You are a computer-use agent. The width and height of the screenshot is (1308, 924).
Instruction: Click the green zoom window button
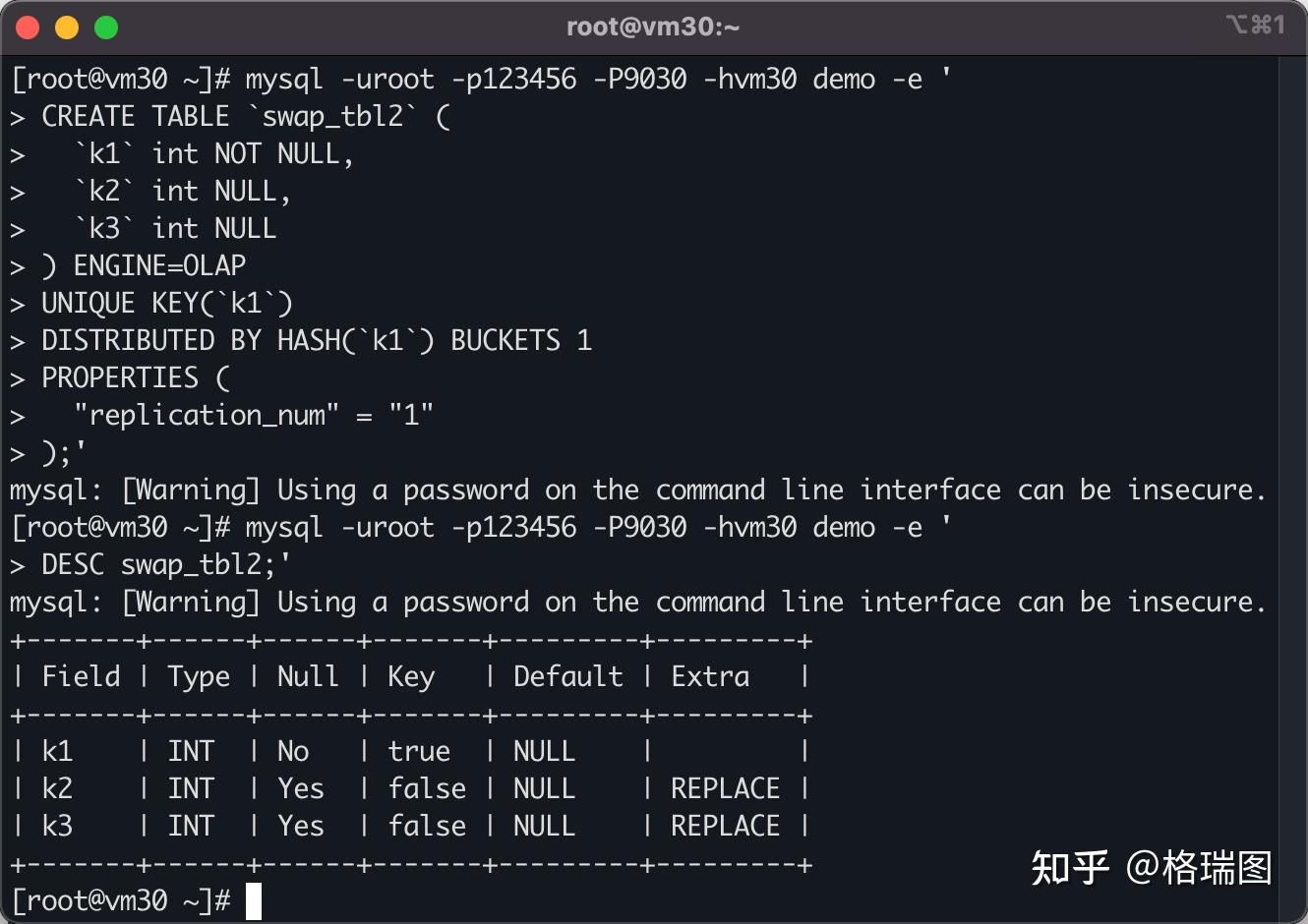pos(106,28)
